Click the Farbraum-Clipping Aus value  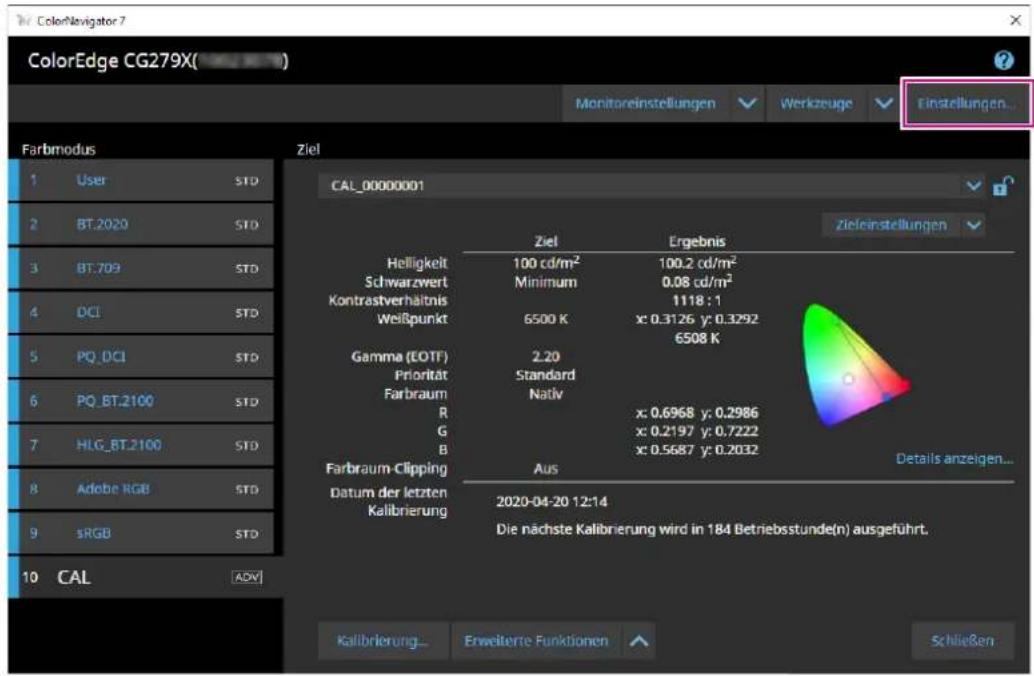(545, 469)
